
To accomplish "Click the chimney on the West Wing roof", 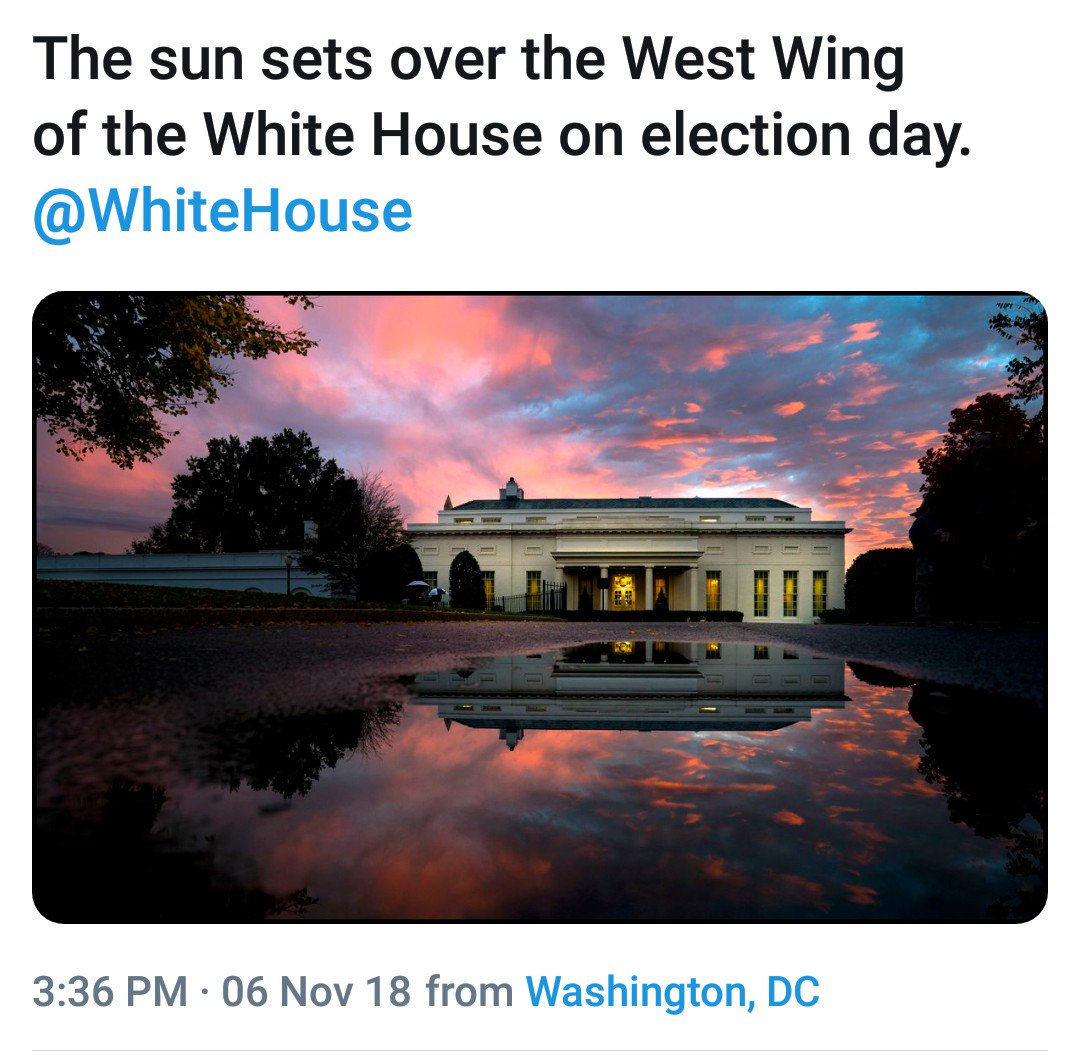I will [x=511, y=489].
